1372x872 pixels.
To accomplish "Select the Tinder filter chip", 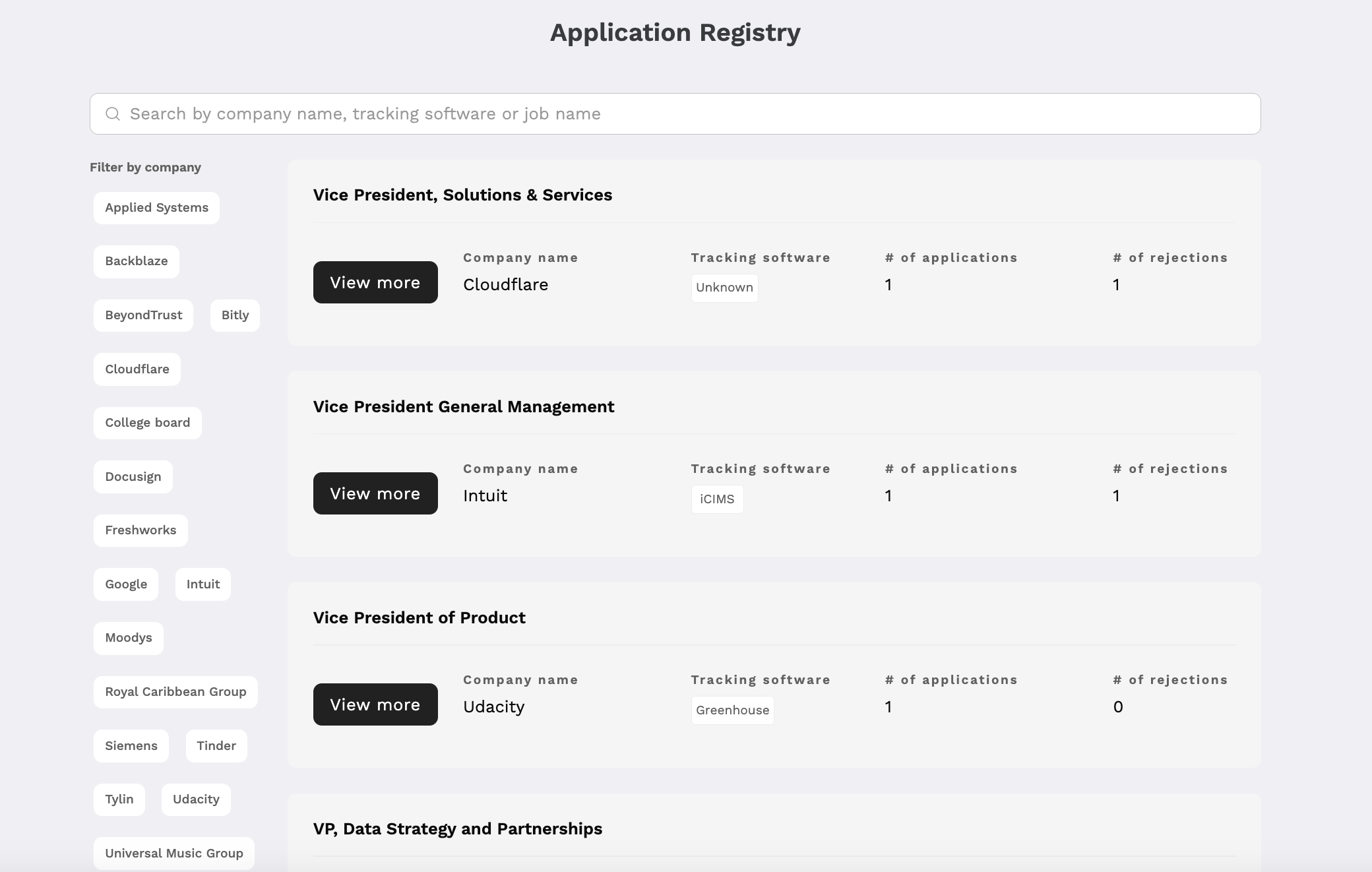I will 216,746.
